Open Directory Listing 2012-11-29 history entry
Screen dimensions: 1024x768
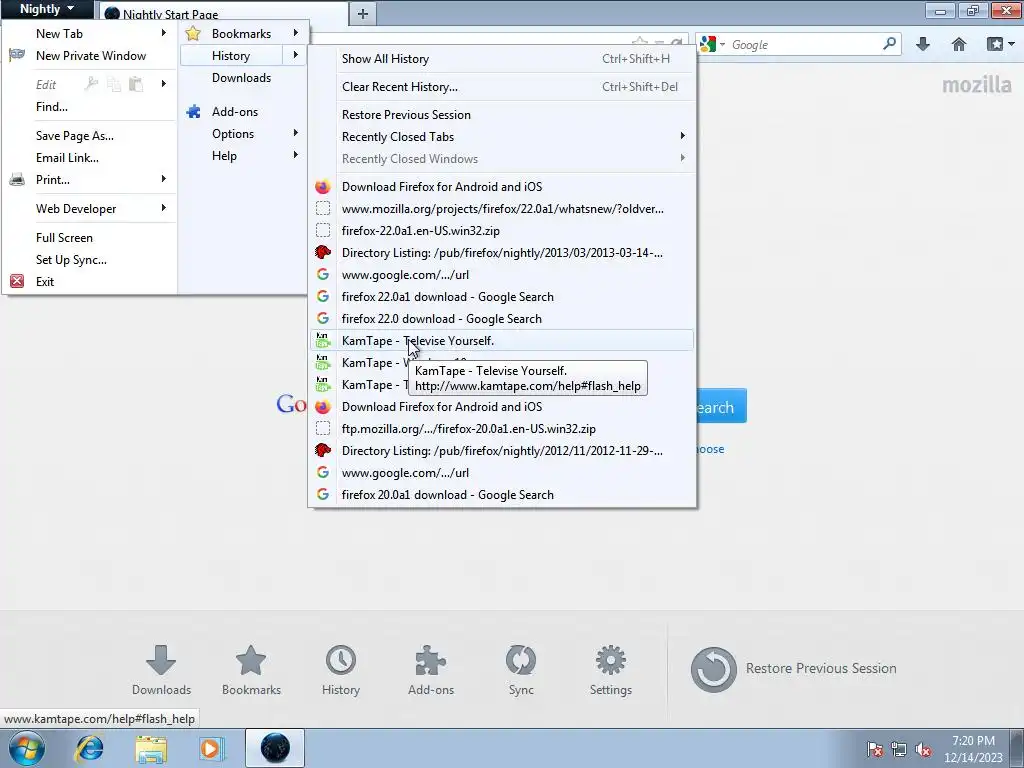pyautogui.click(x=502, y=451)
